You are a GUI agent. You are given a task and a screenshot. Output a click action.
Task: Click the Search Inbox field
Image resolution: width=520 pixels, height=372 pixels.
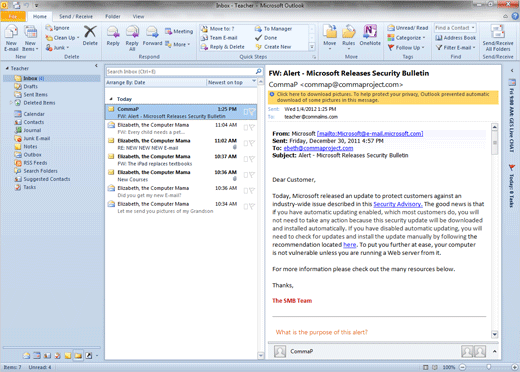click(180, 72)
